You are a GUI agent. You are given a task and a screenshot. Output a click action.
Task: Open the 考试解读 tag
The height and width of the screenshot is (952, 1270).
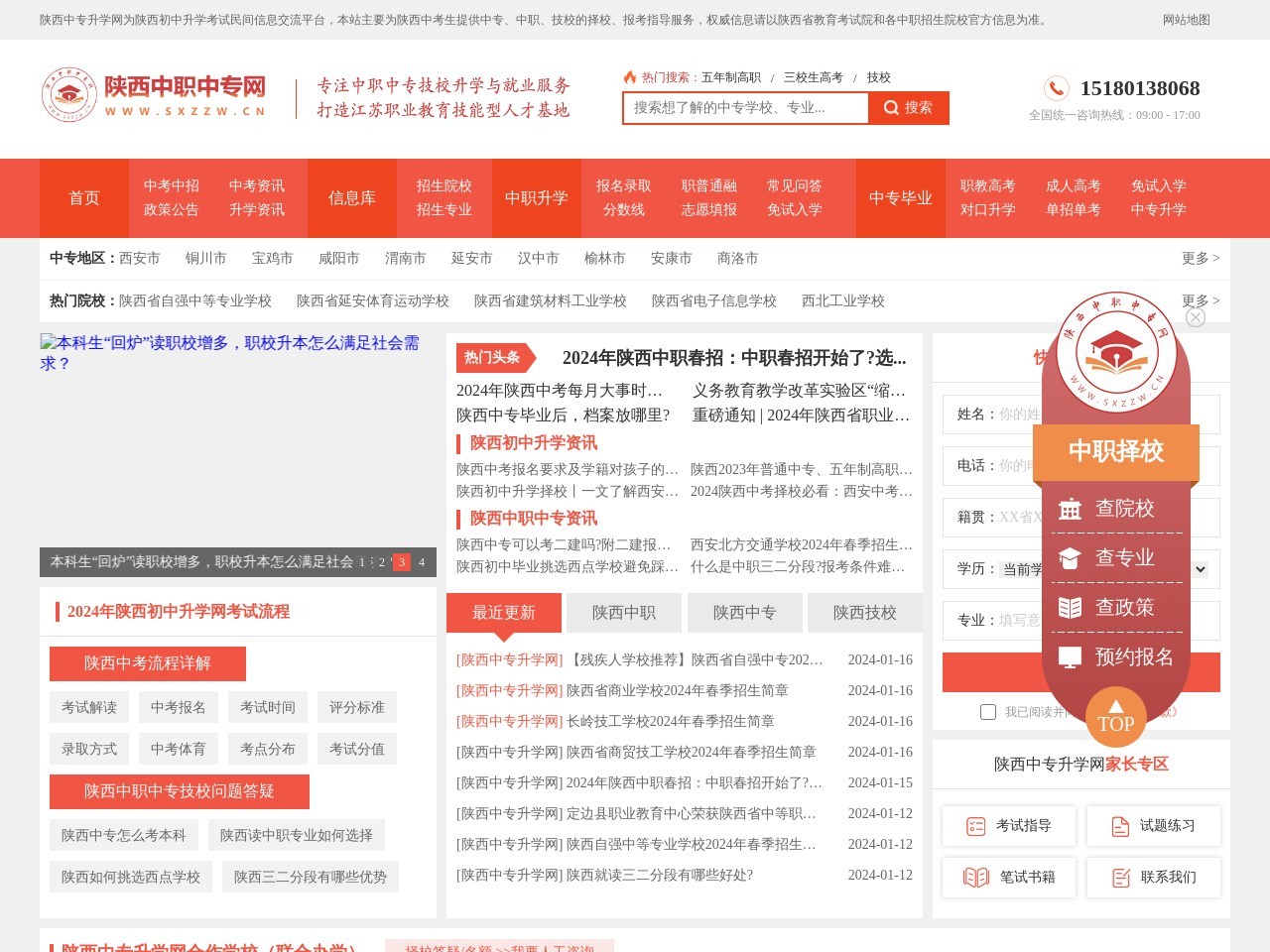(x=89, y=707)
